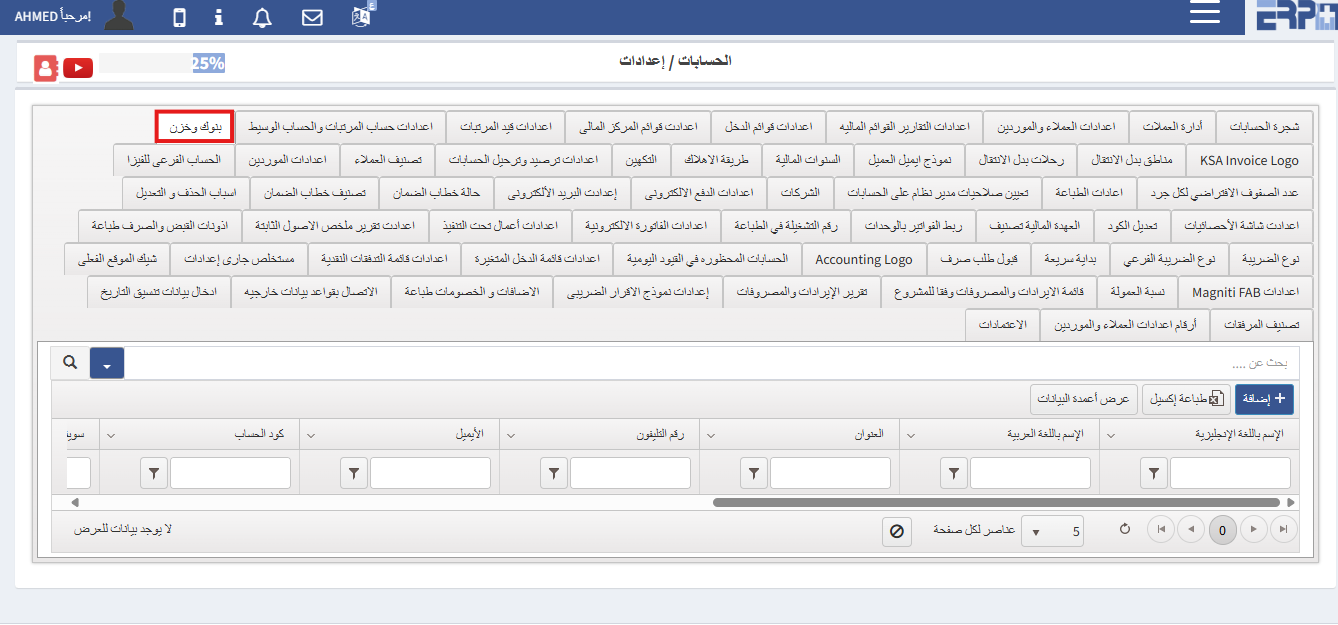Switch to the بنوك وخزن tab

coord(193,126)
